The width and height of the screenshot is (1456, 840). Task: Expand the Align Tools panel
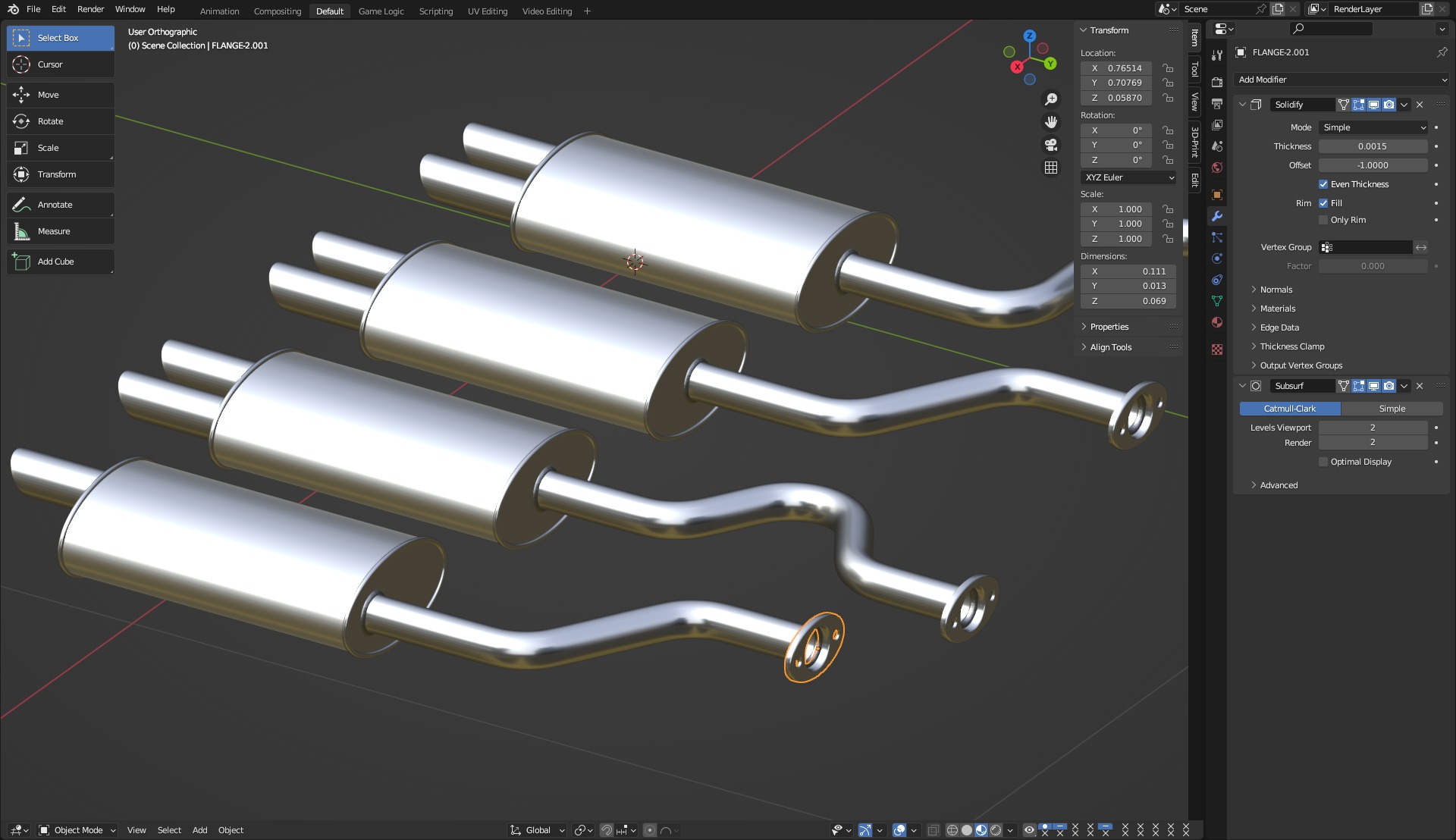1111,347
